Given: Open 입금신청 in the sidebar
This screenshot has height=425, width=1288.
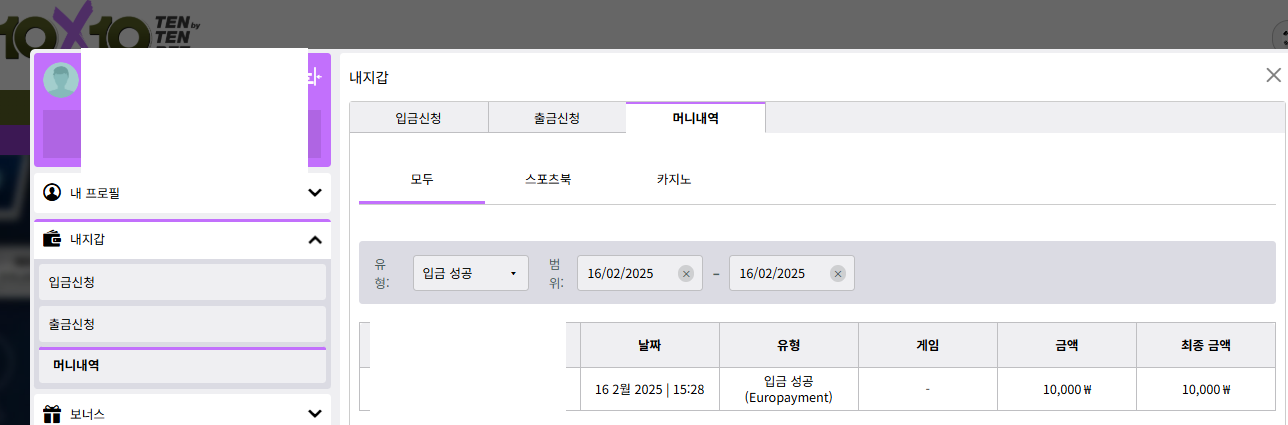Looking at the screenshot, I should tap(182, 283).
